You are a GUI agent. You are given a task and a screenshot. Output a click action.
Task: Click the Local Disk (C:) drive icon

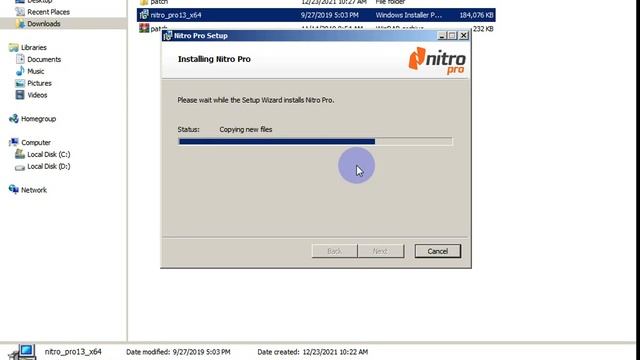20,154
